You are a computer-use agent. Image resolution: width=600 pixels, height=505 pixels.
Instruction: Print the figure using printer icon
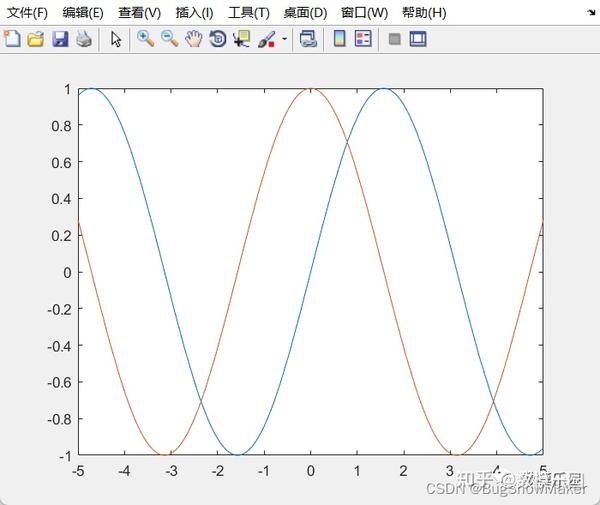click(x=84, y=39)
